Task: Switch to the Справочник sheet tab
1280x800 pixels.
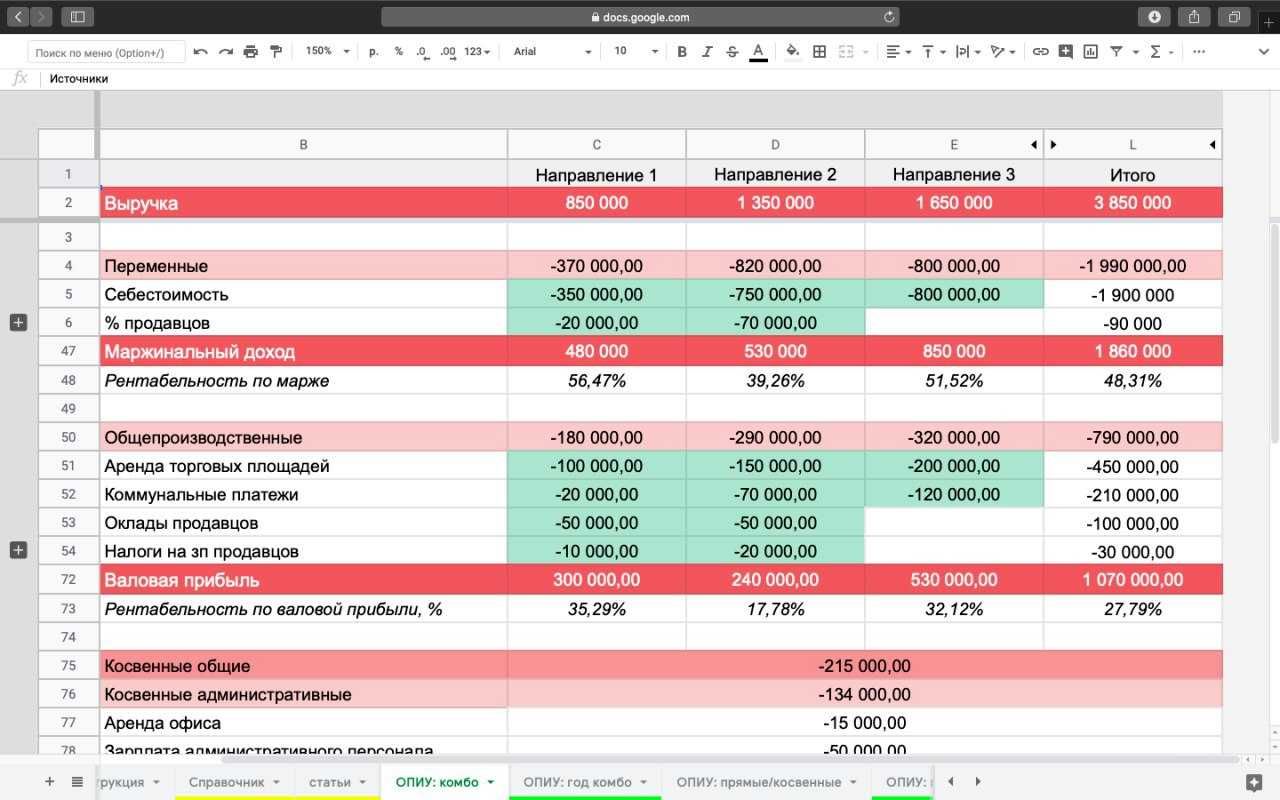Action: [235, 782]
